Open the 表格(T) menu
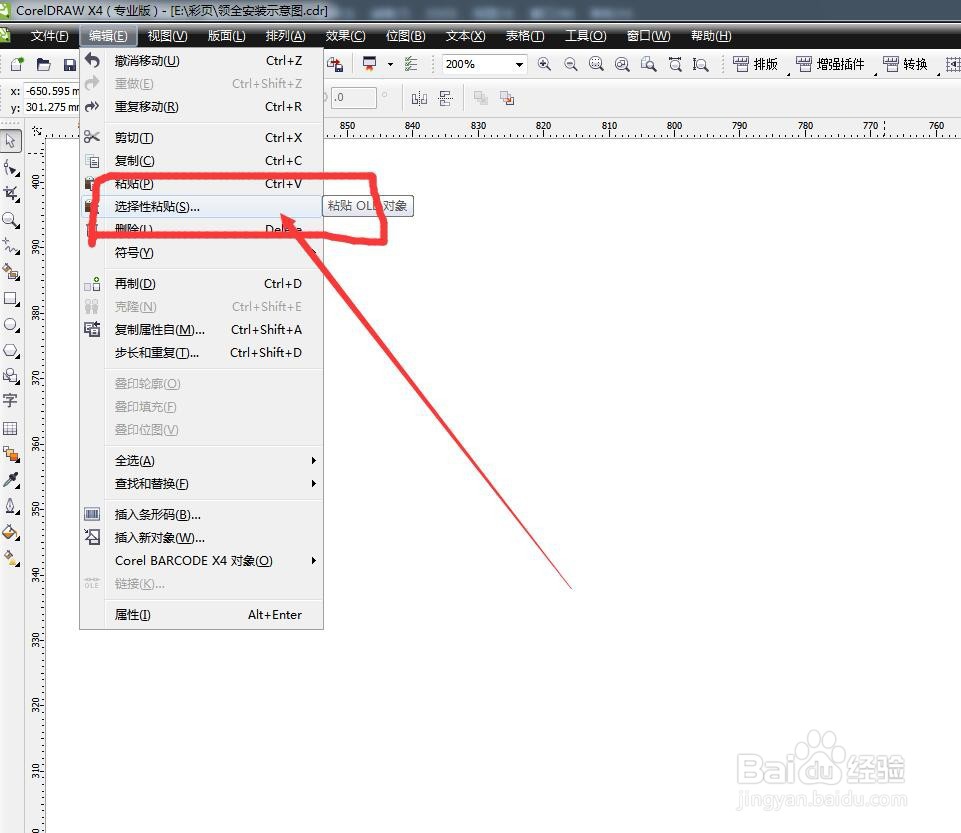 [525, 36]
